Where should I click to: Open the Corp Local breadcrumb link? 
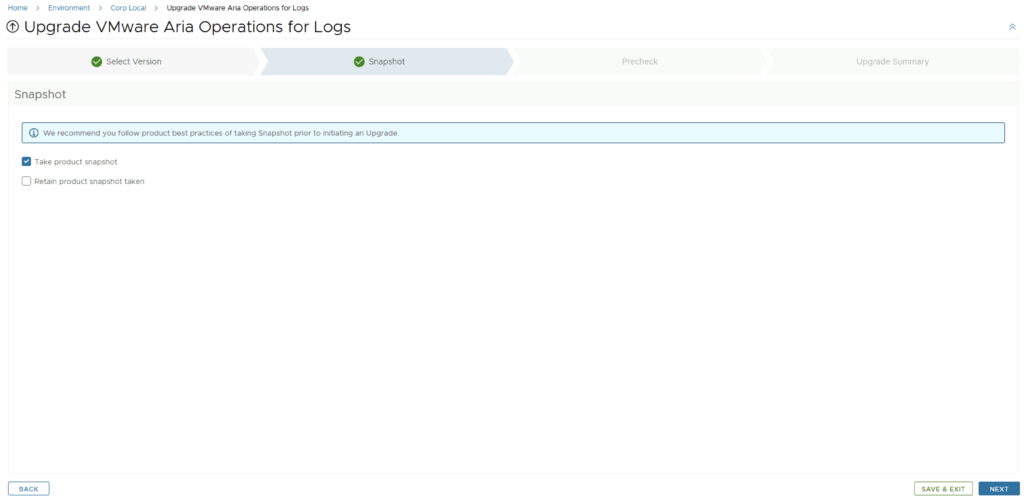(128, 8)
